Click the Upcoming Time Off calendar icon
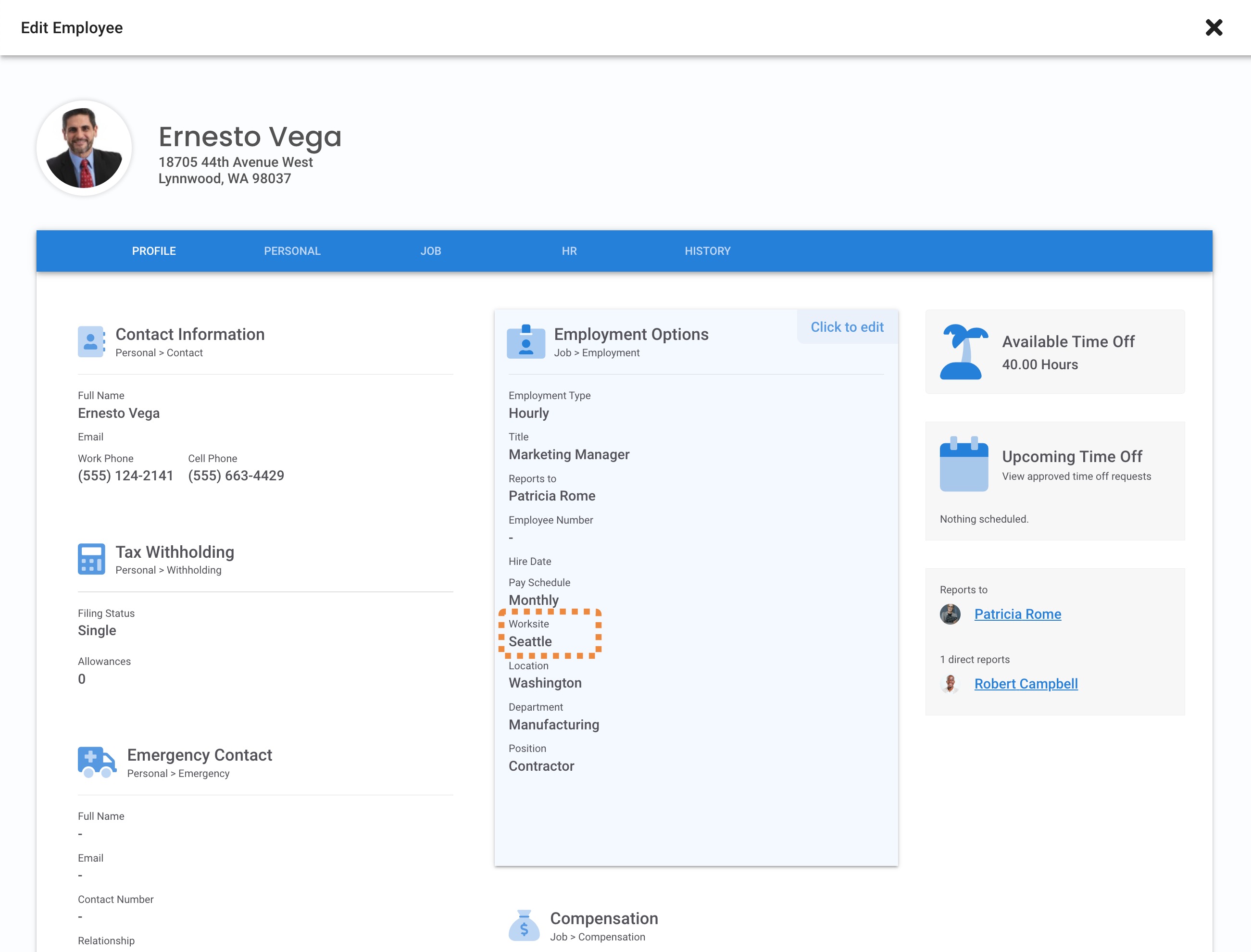The height and width of the screenshot is (952, 1251). [x=964, y=463]
